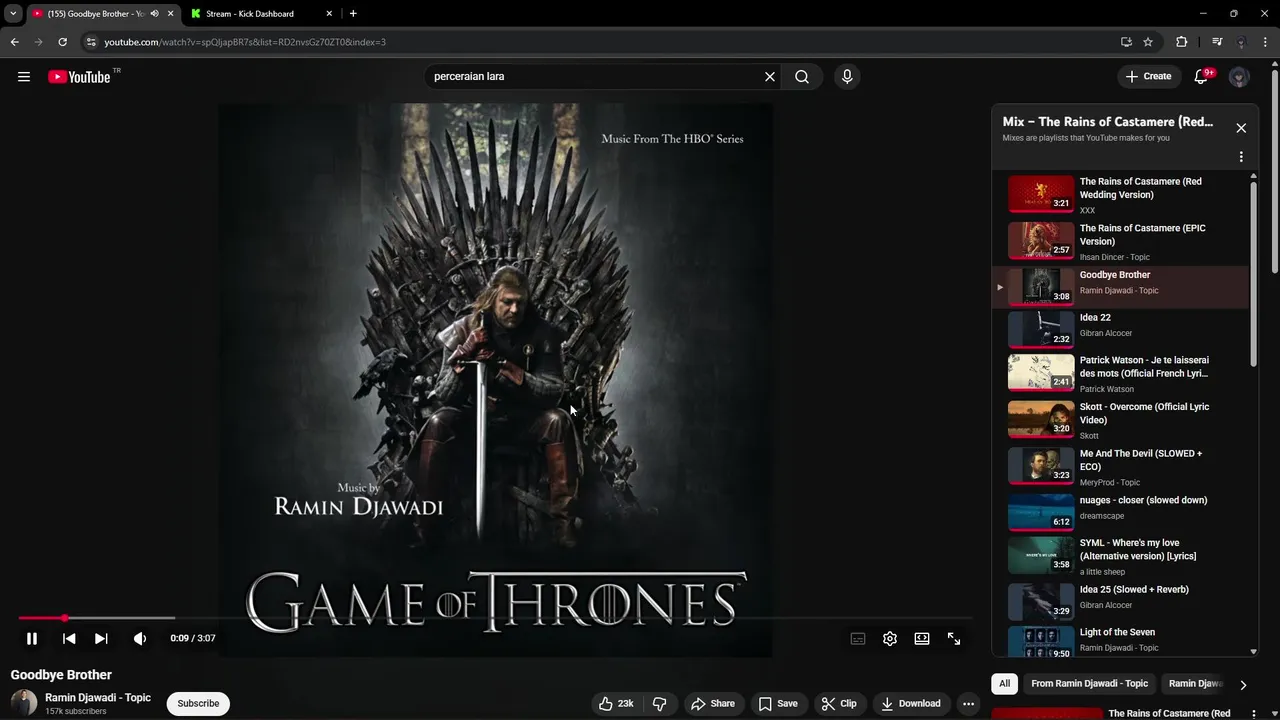Play Patrick Watson - Je te laisserai des mots
Viewport: 1280px width, 720px height.
[x=1120, y=374]
